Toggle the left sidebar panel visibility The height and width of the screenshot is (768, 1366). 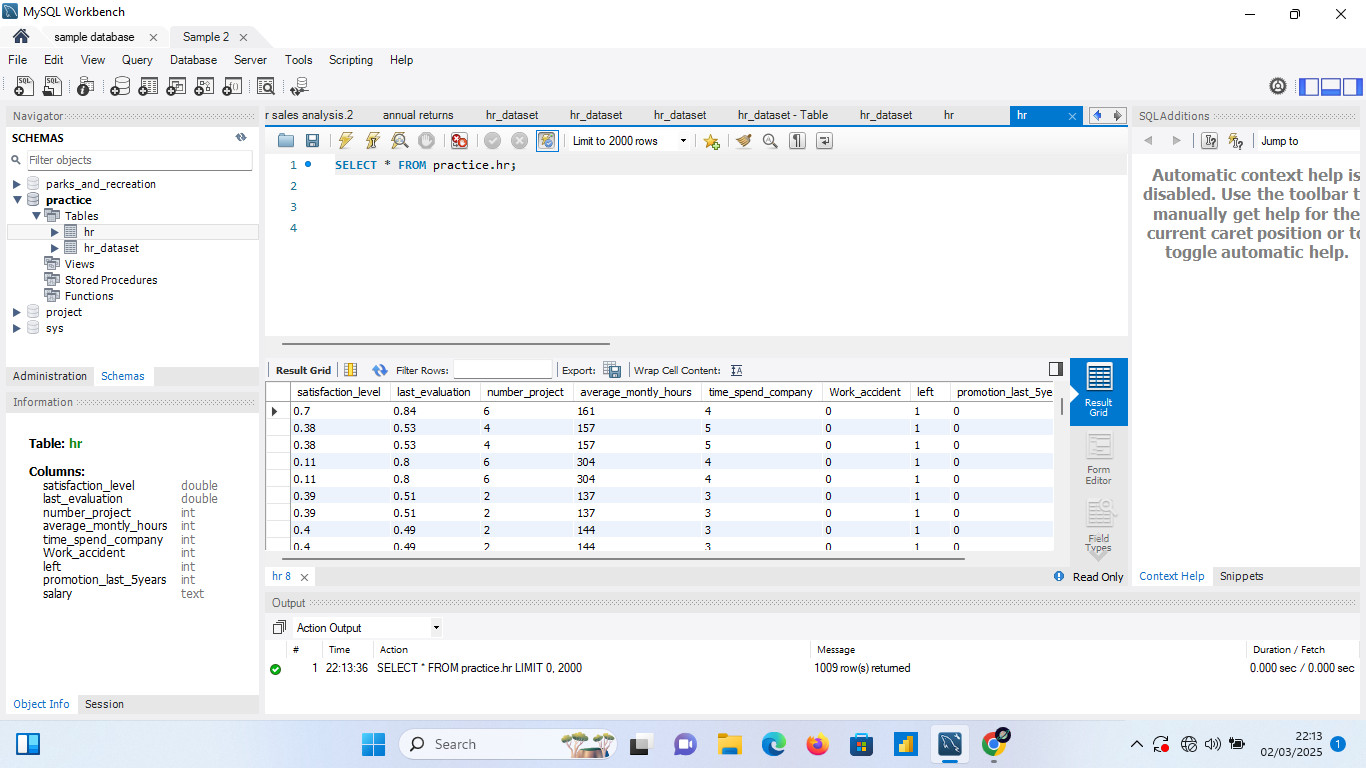[x=1309, y=87]
